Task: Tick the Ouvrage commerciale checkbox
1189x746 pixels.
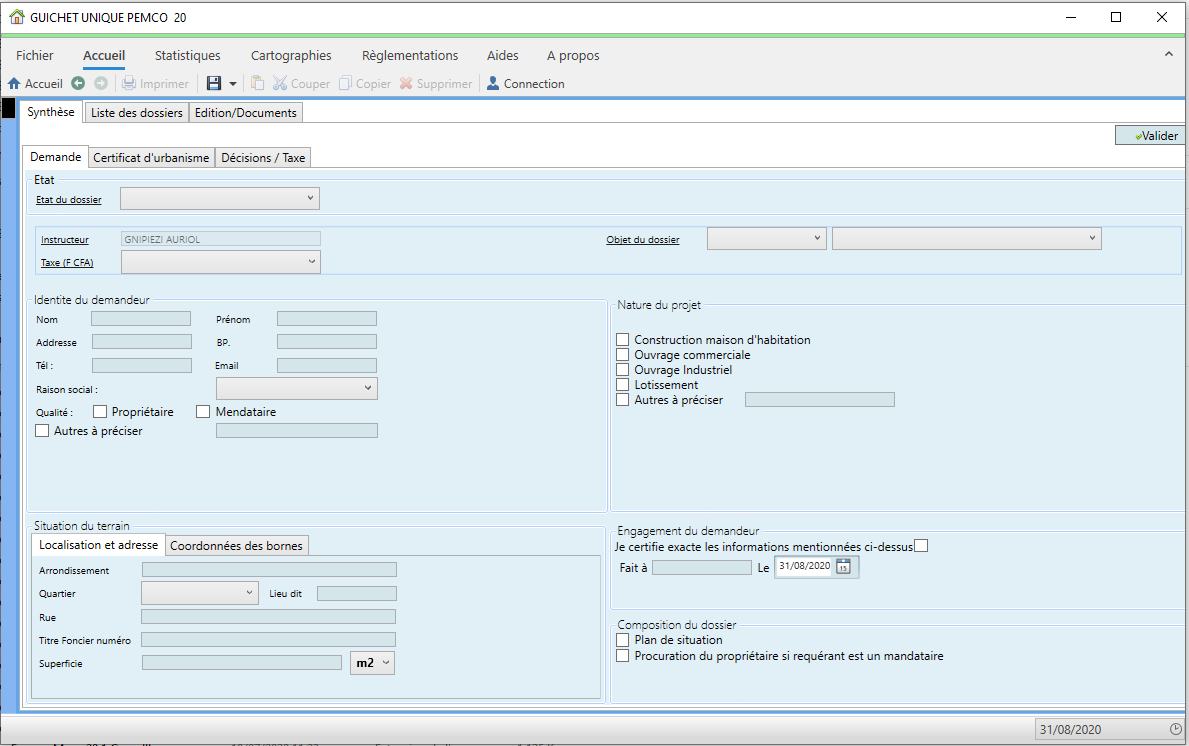Action: [x=623, y=355]
